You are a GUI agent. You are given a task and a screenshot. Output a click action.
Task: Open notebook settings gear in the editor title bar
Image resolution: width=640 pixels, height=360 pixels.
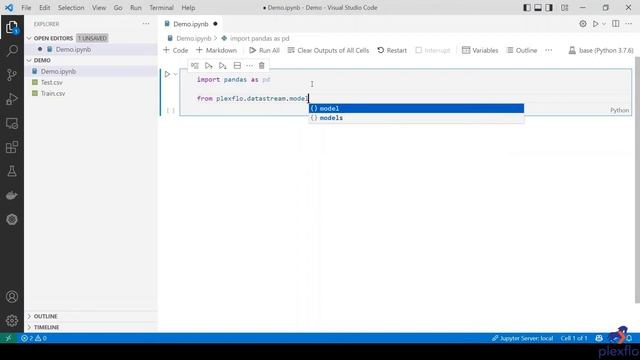click(x=583, y=24)
